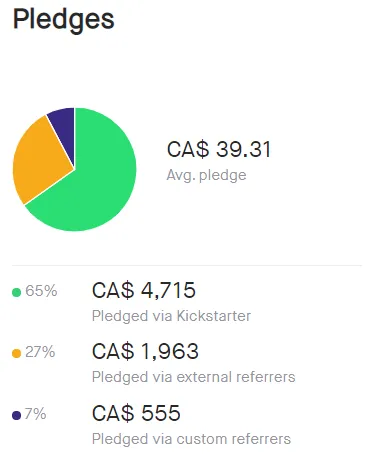Click the 7% percentage label

pyautogui.click(x=36, y=414)
